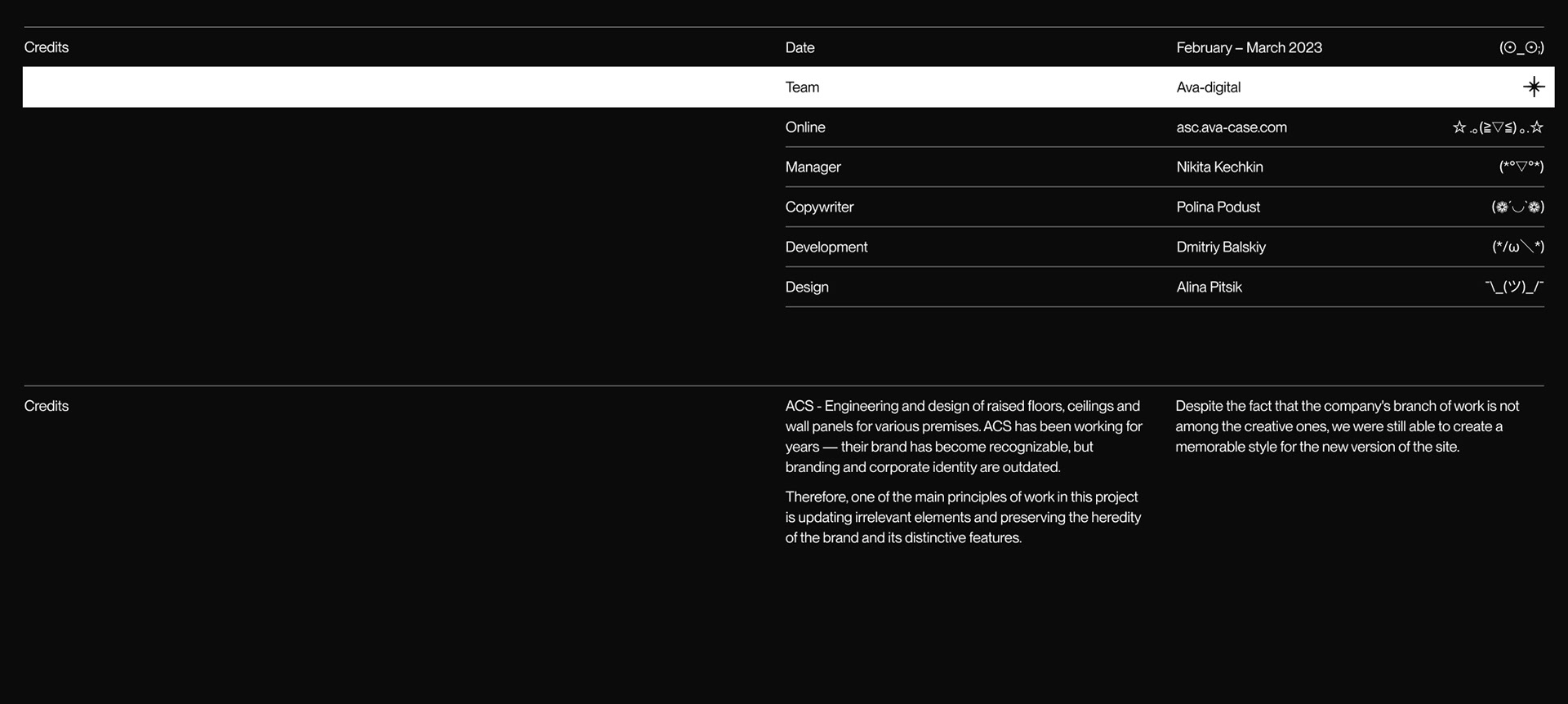Viewport: 1568px width, 704px height.
Task: Click Dmitriy Balskiy developer name
Action: (x=1221, y=247)
